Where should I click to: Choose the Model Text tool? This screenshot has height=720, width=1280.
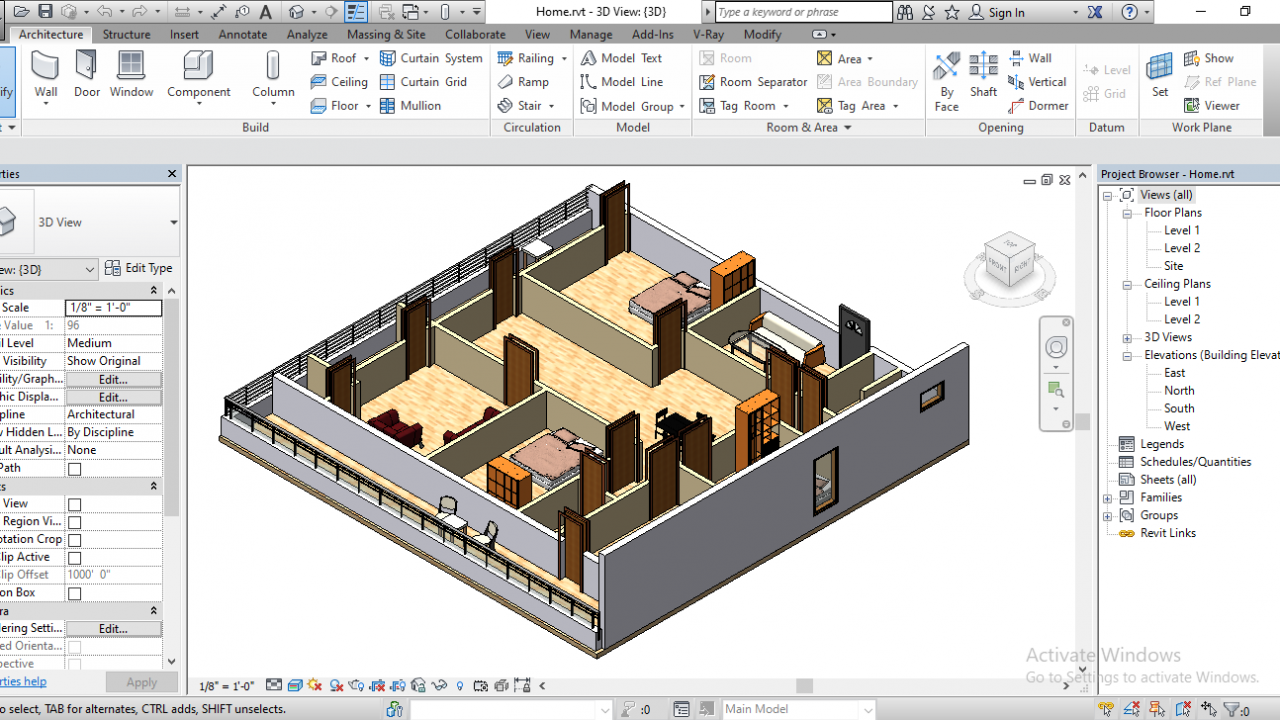click(x=621, y=58)
